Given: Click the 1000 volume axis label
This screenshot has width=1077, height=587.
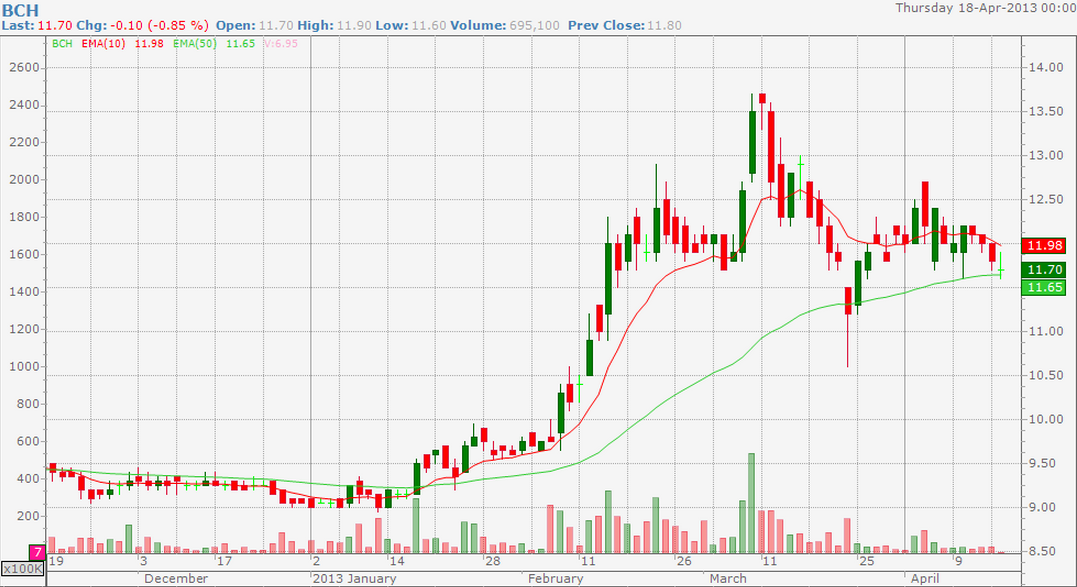Looking at the screenshot, I should tap(25, 366).
